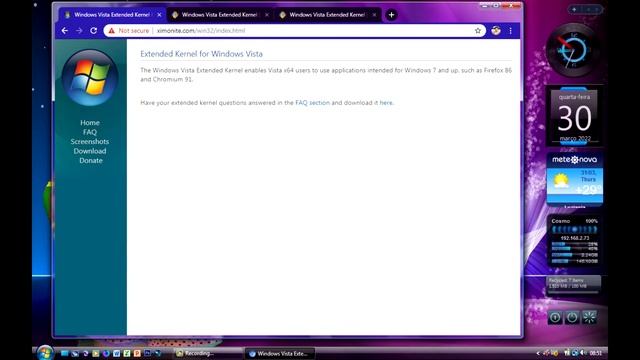Open the meteonova weather gadget
The height and width of the screenshot is (360, 640).
pyautogui.click(x=575, y=179)
